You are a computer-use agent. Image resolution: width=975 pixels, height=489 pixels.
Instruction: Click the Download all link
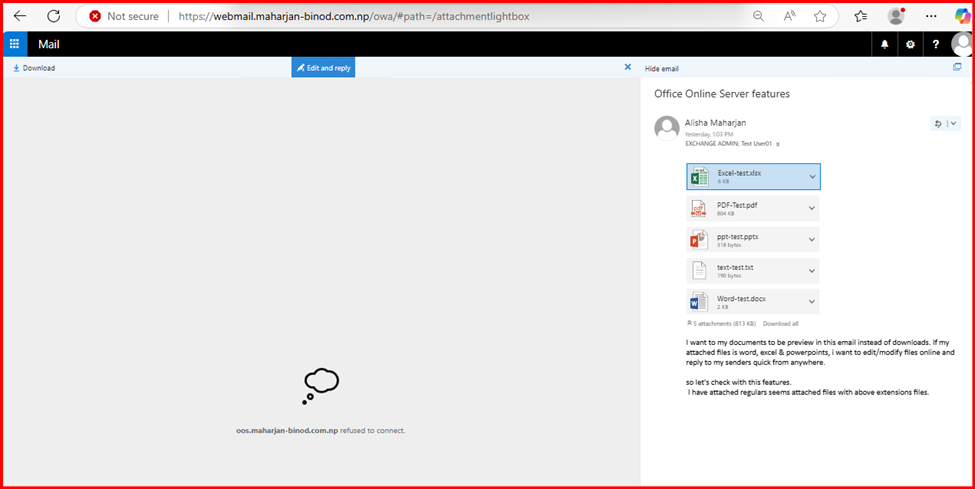coord(780,324)
